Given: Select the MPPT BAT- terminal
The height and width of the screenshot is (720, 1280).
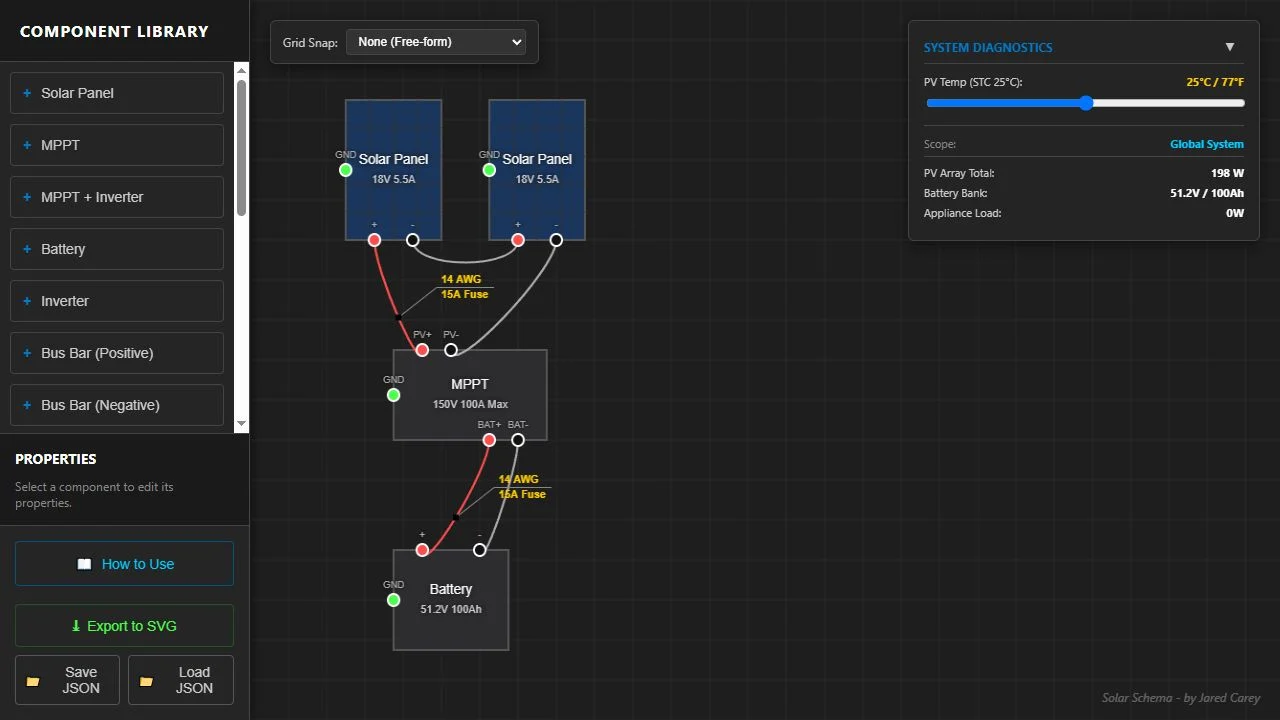Looking at the screenshot, I should (518, 440).
